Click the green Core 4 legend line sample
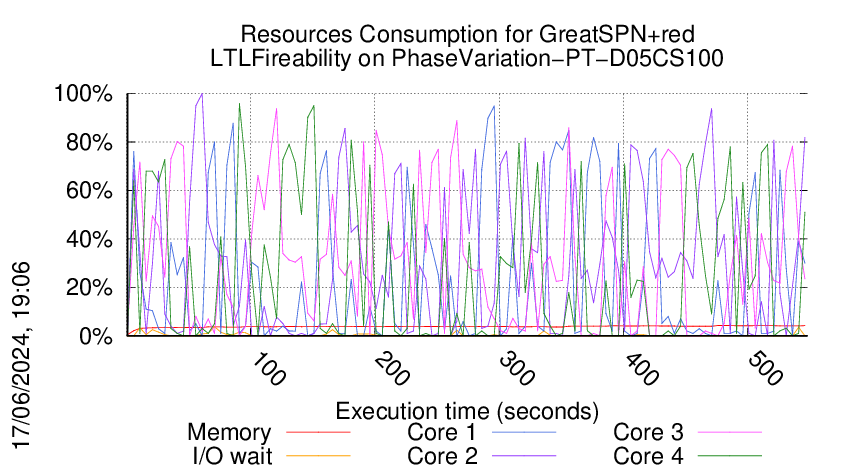The image size is (850, 475). tap(730, 456)
